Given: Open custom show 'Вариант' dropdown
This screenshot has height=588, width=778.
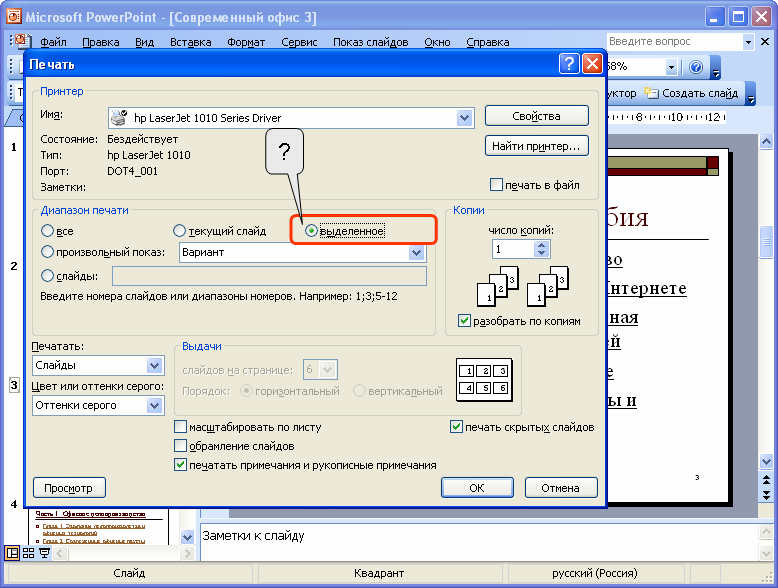Looking at the screenshot, I should (416, 252).
